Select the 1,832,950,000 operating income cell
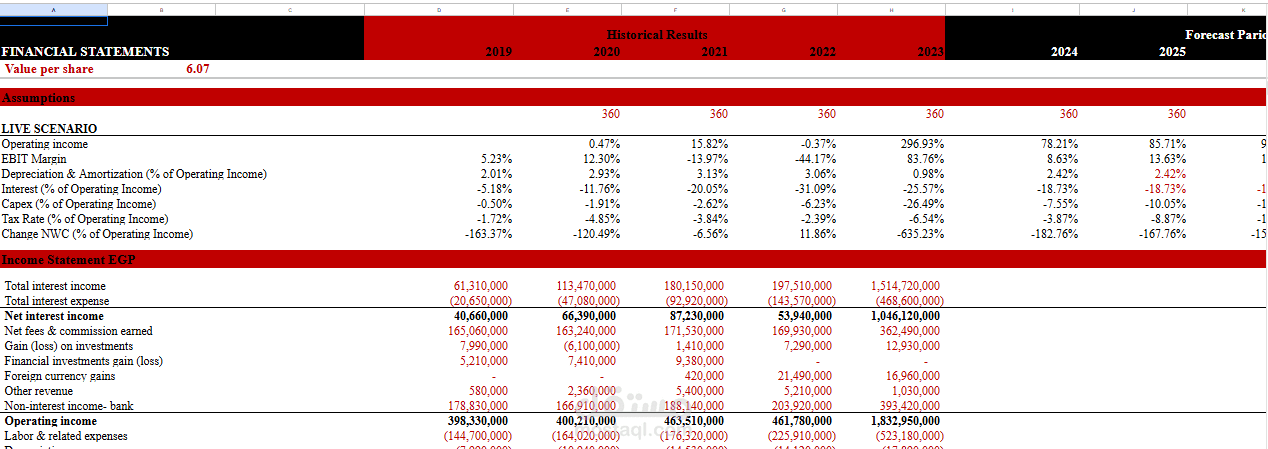Screen dimensions: 1268x449 (x=906, y=421)
